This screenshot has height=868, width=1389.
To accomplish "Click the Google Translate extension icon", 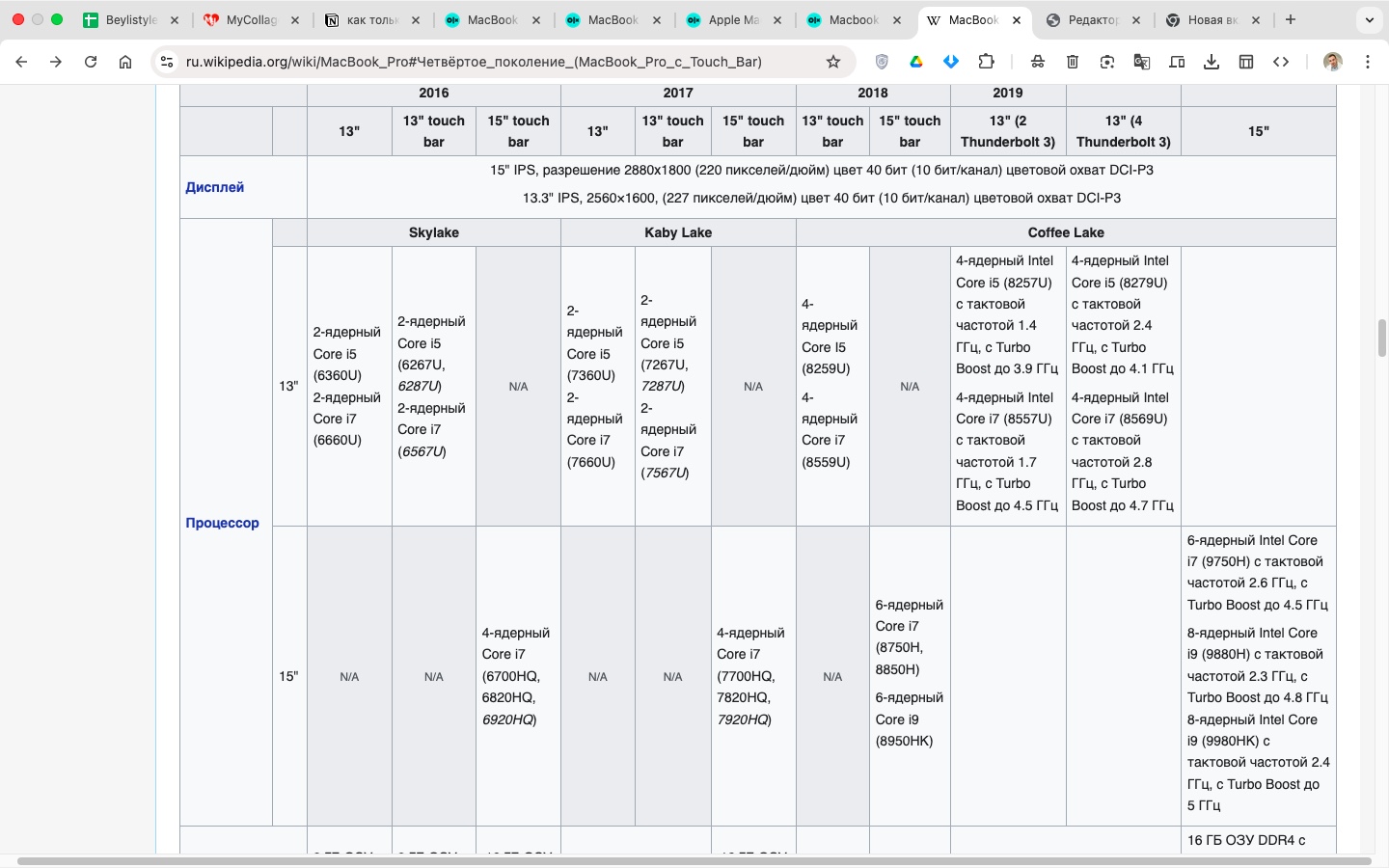I will (1142, 62).
